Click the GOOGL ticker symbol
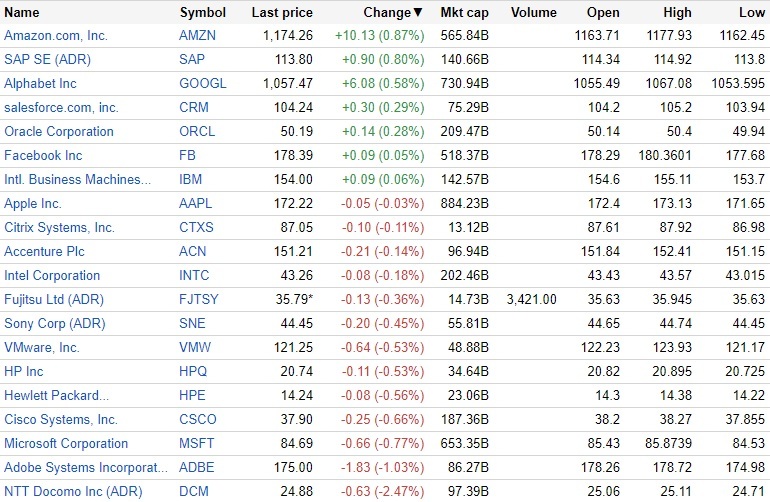Image resolution: width=770 pixels, height=502 pixels. [x=203, y=84]
